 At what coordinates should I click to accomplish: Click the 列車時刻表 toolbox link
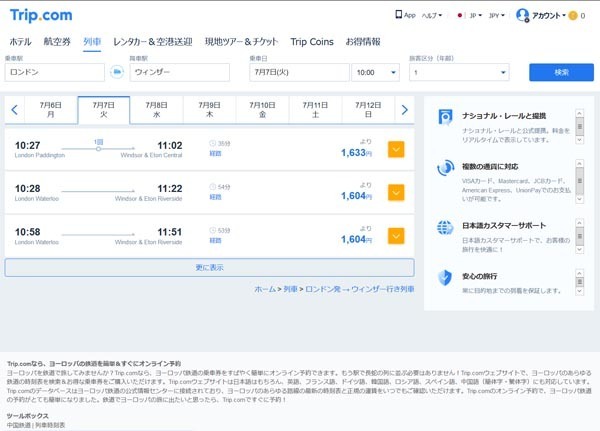(50, 425)
